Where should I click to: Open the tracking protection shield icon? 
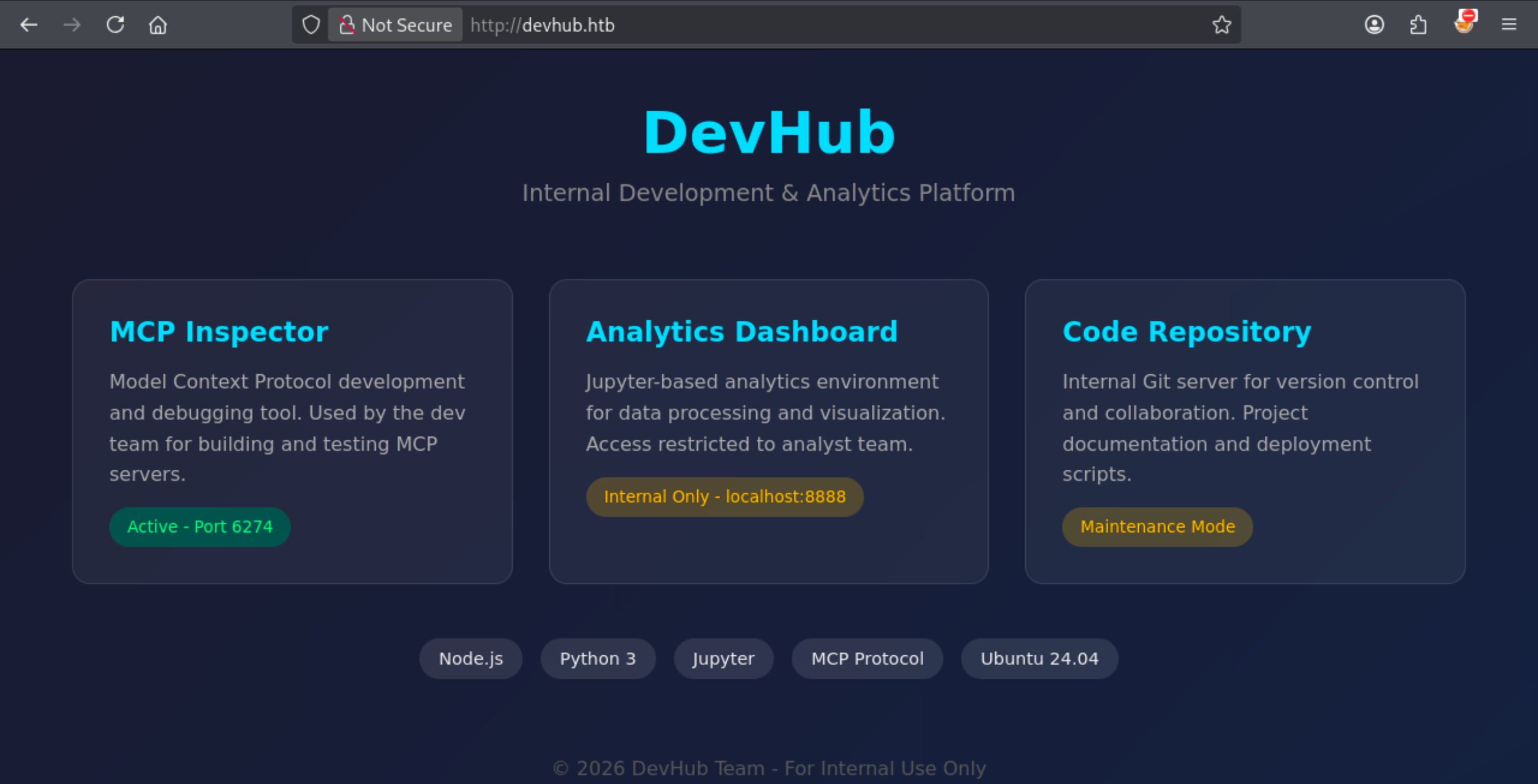(311, 25)
